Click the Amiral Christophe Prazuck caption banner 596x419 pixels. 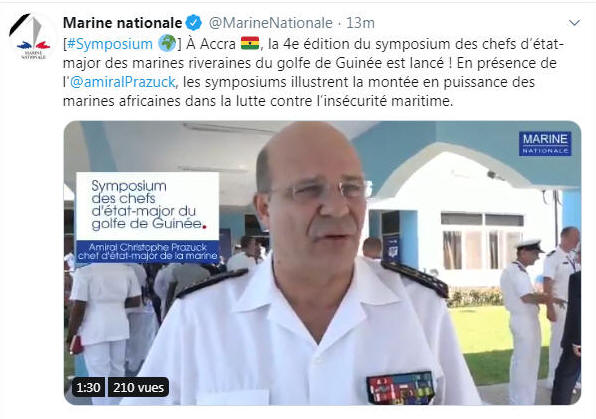tap(147, 252)
